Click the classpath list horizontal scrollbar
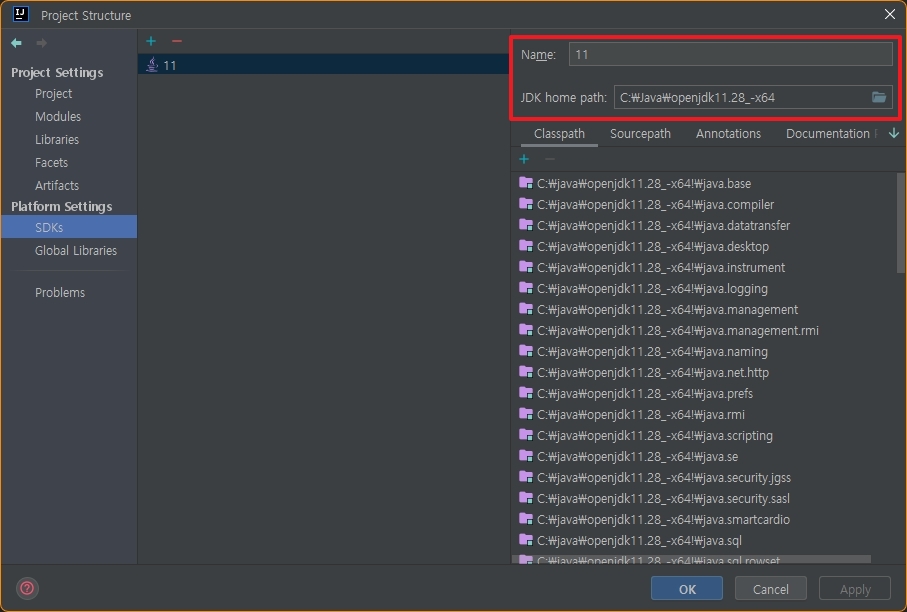The image size is (907, 612). pos(691,559)
